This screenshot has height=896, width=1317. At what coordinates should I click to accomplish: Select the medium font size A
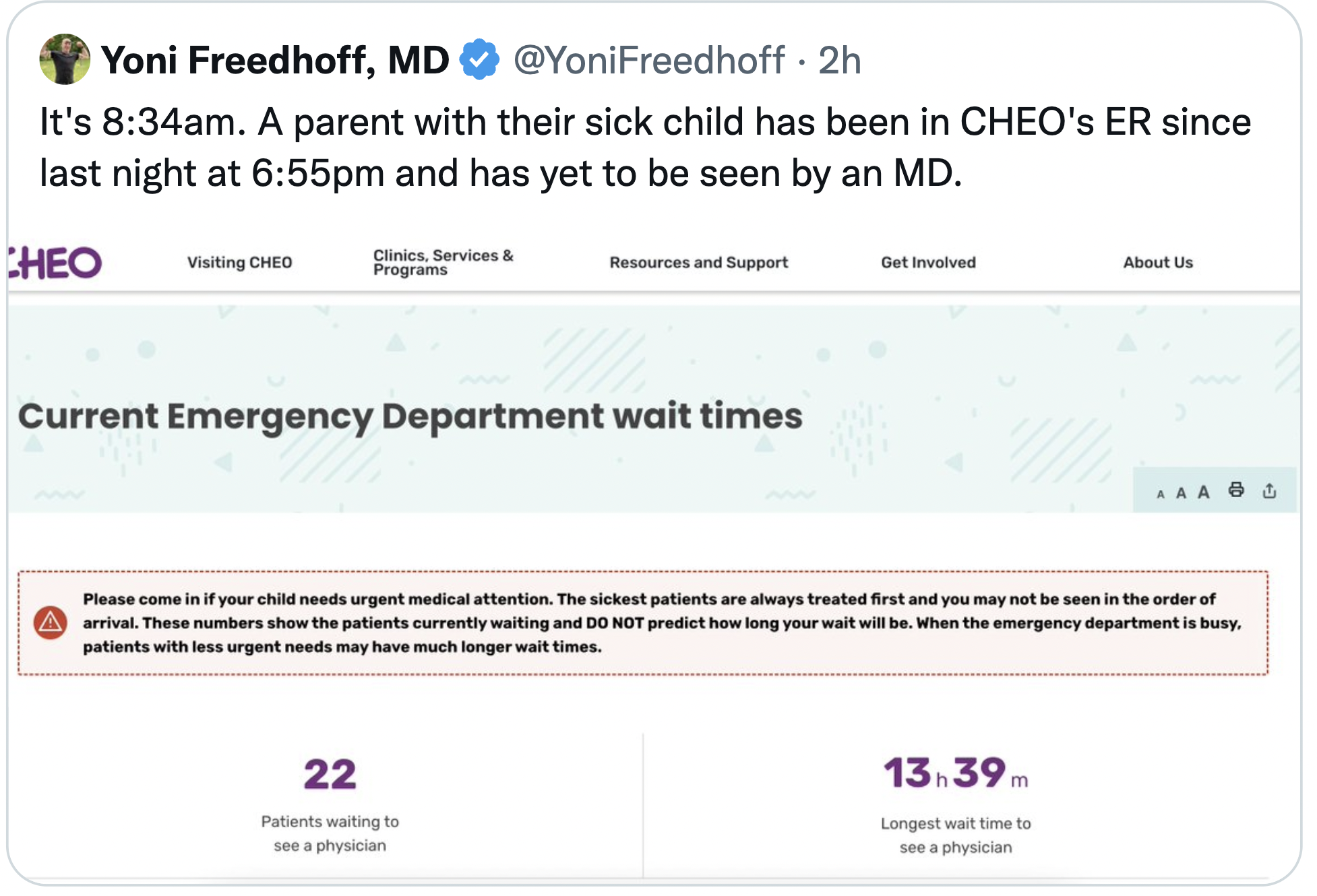click(1181, 493)
